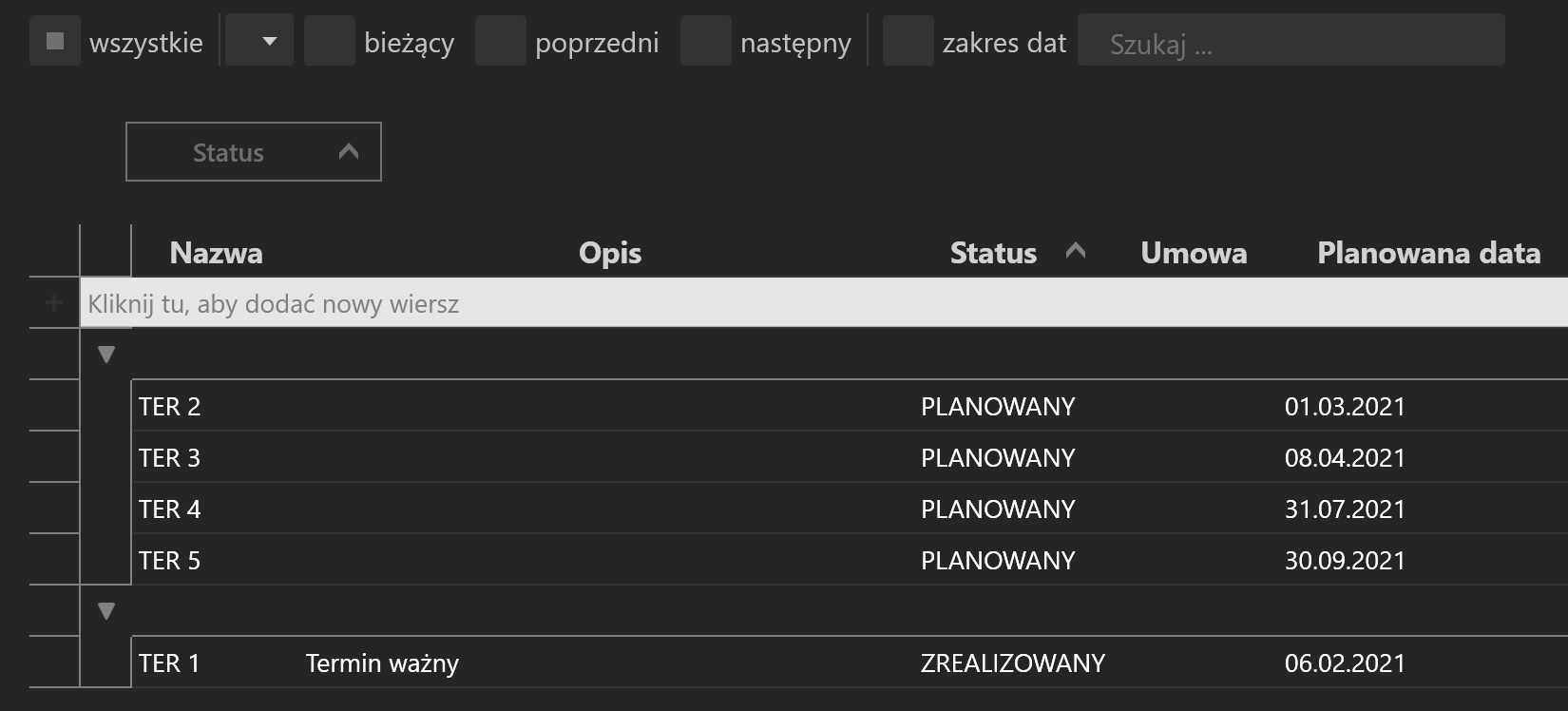Sort by the Opis column header

(610, 253)
